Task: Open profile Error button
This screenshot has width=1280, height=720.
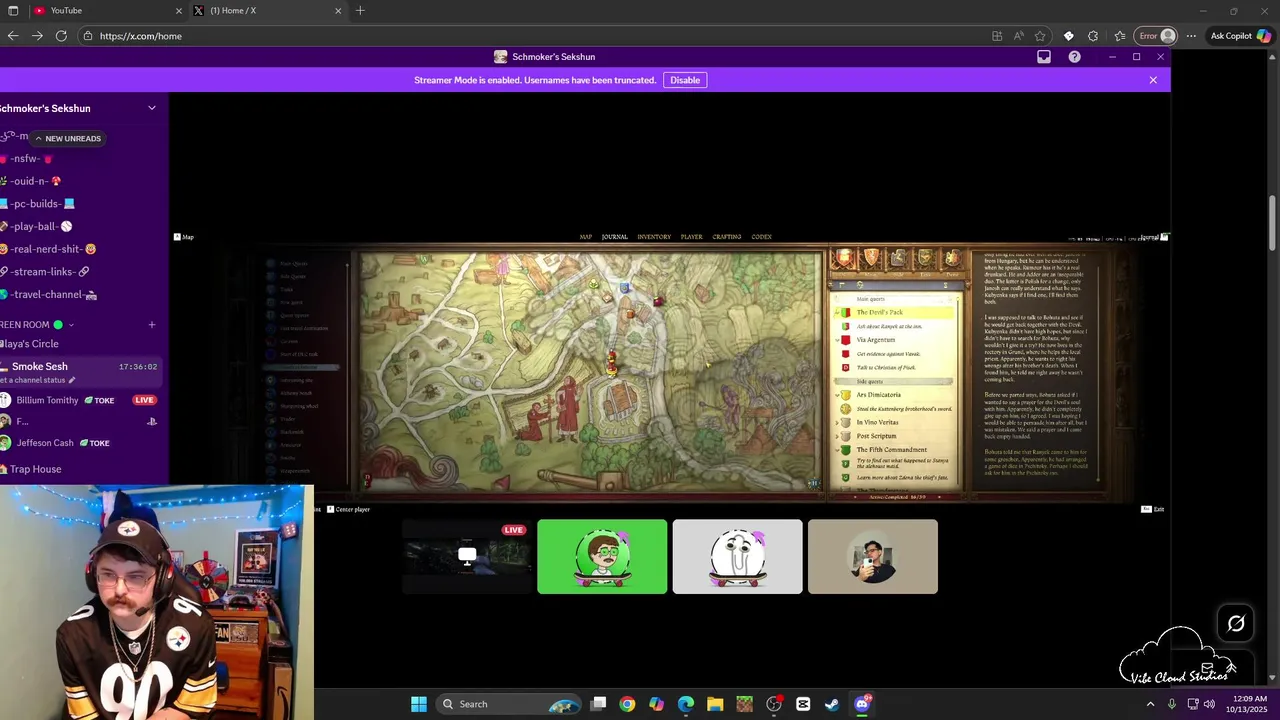Action: coord(1156,36)
